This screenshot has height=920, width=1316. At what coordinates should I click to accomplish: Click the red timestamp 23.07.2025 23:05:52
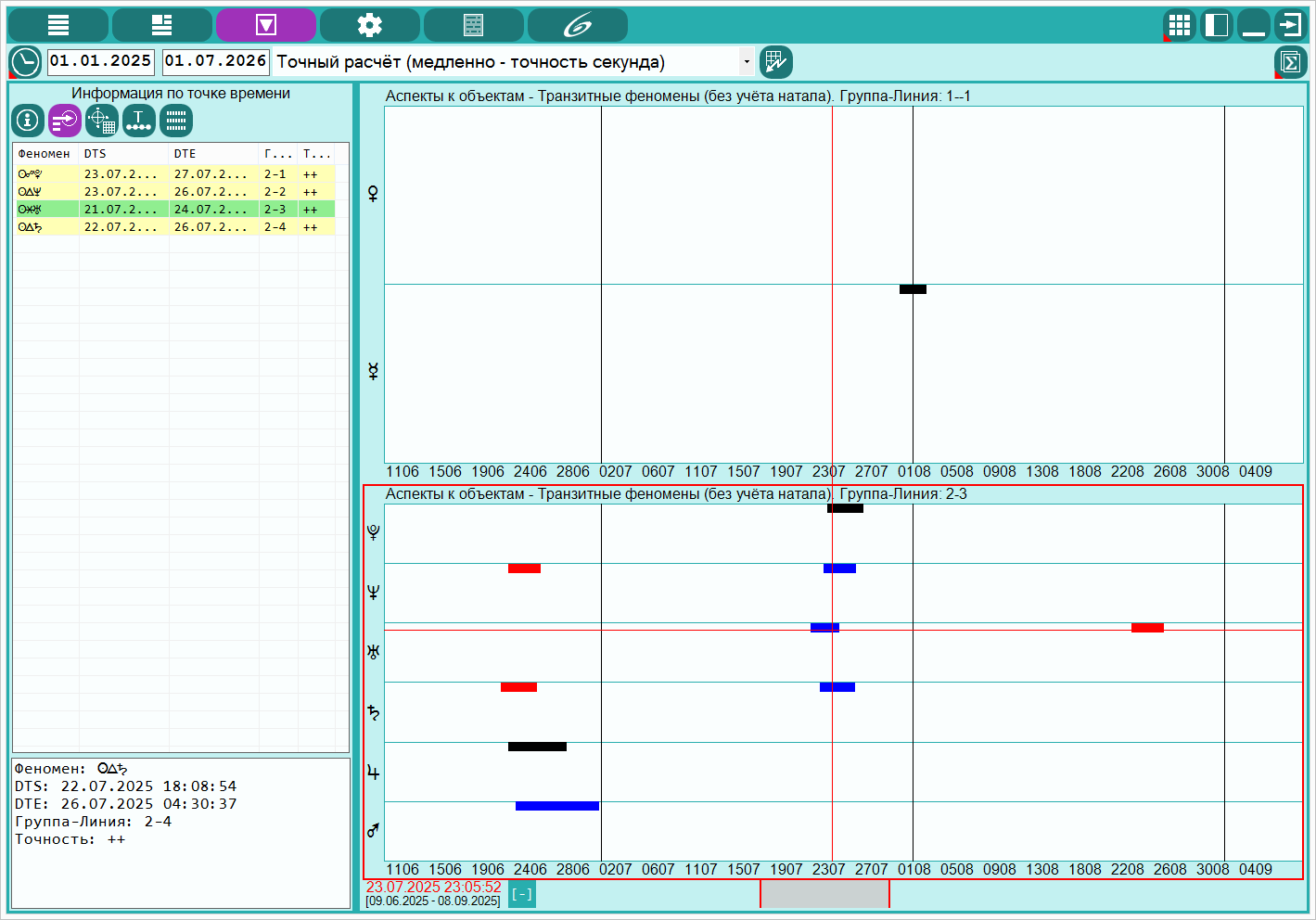pyautogui.click(x=433, y=887)
